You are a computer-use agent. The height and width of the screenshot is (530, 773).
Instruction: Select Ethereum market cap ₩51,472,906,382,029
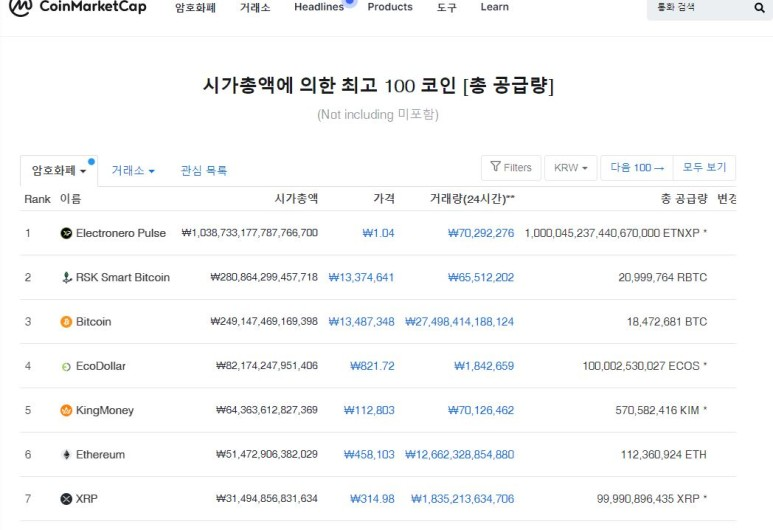point(267,455)
